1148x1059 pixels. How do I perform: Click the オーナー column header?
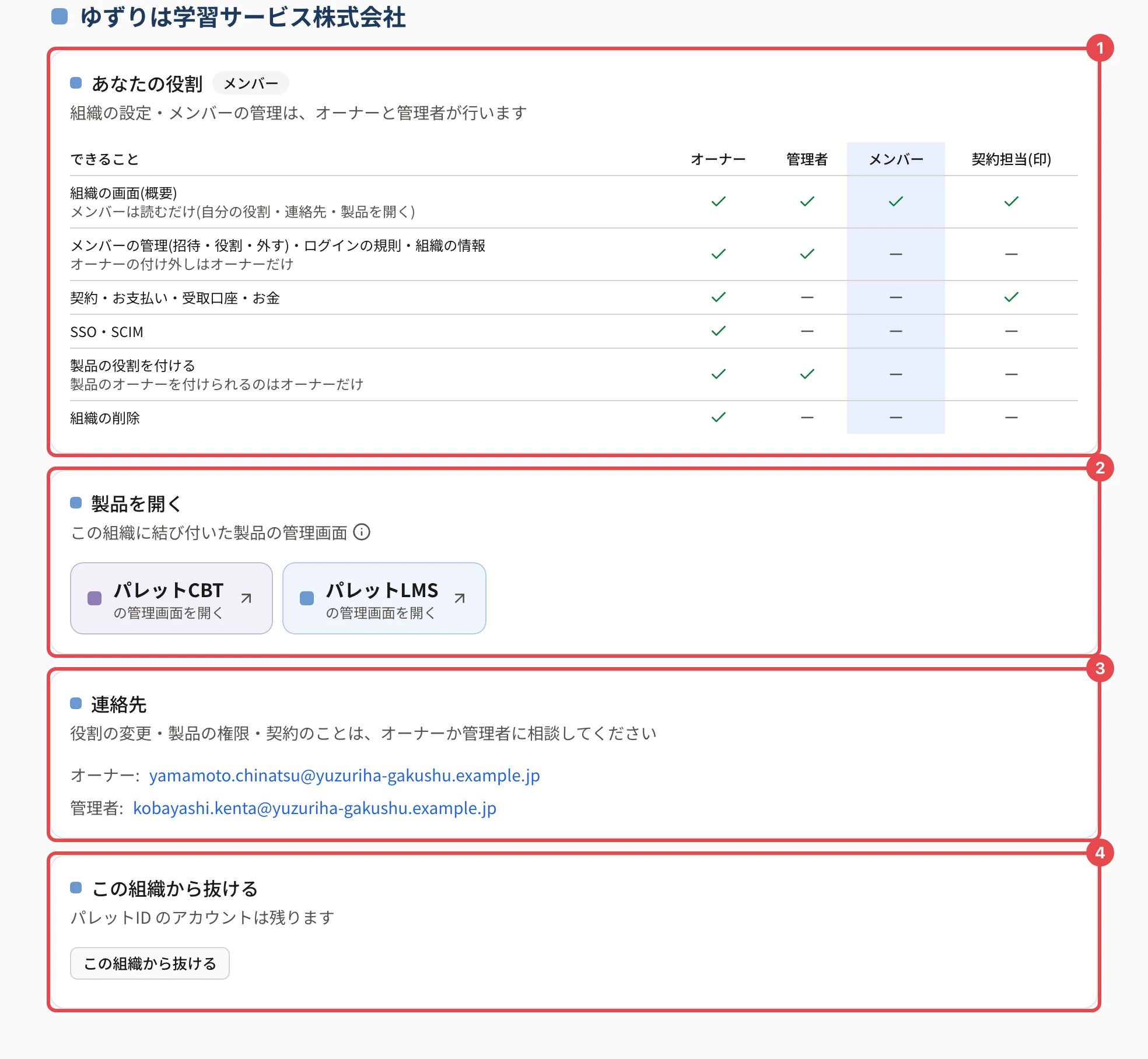[718, 159]
